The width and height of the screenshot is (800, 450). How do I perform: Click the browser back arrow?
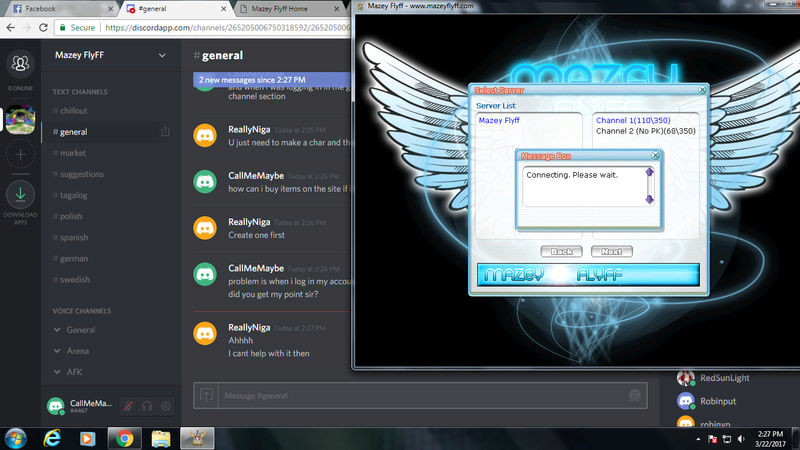tap(11, 28)
